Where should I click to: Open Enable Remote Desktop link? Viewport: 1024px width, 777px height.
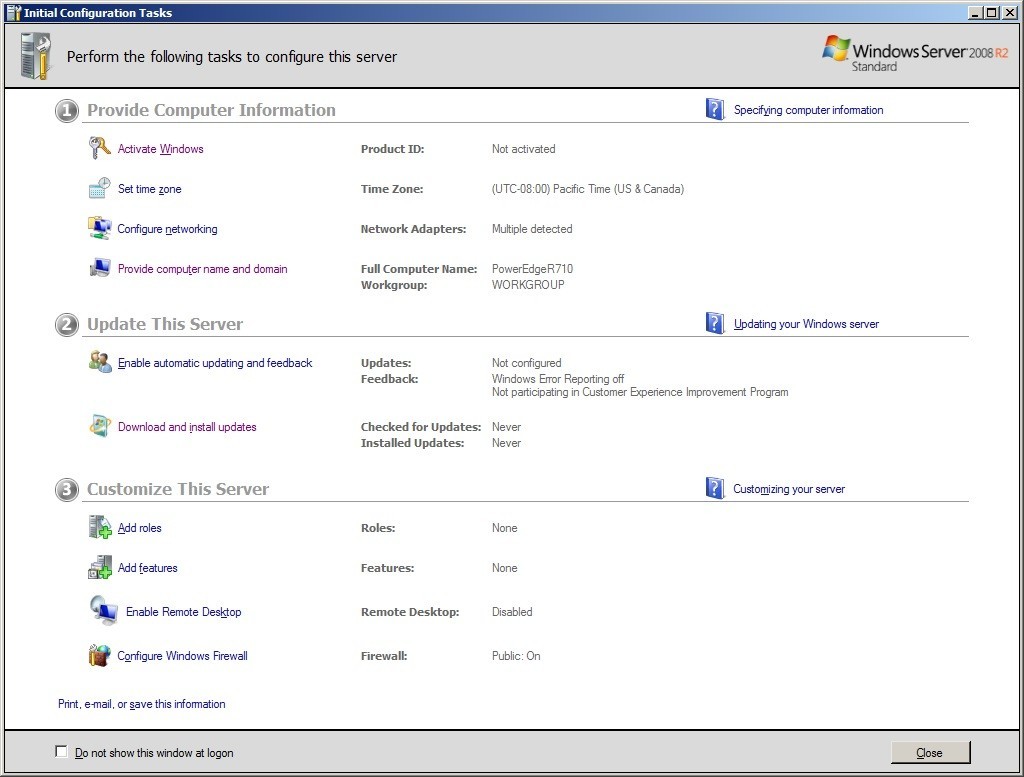click(184, 612)
